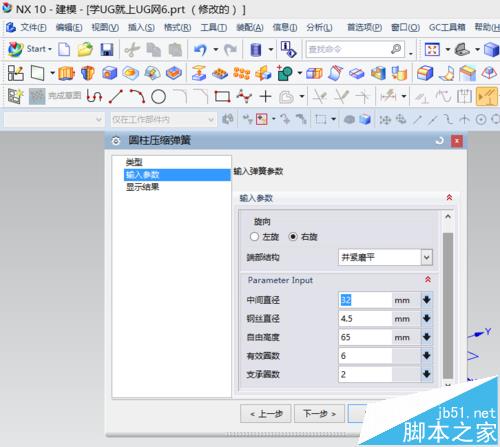Image resolution: width=500 pixels, height=447 pixels.
Task: Click the Quick Trim icon
Action: pyautogui.click(x=320, y=97)
